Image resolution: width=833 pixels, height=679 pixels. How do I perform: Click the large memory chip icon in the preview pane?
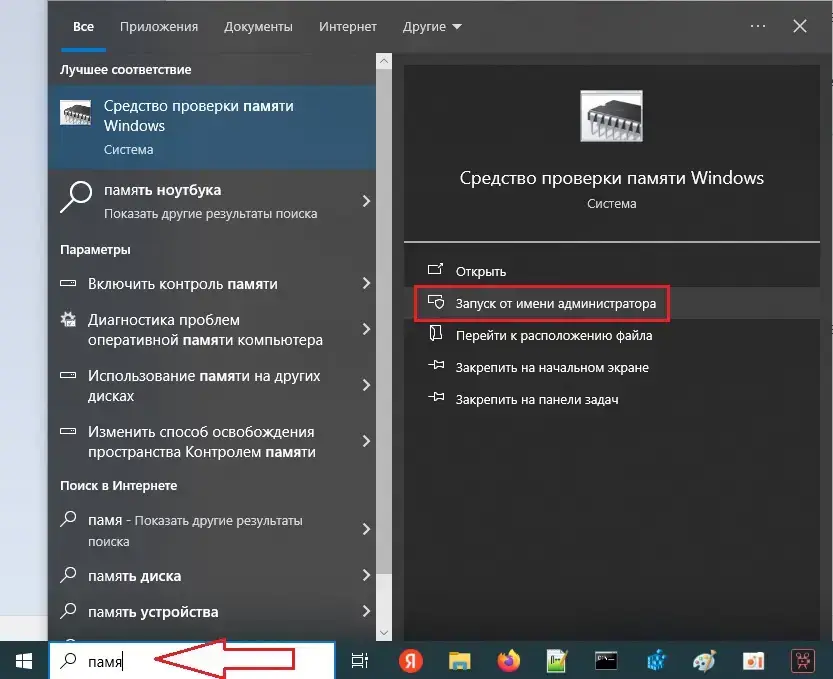611,116
